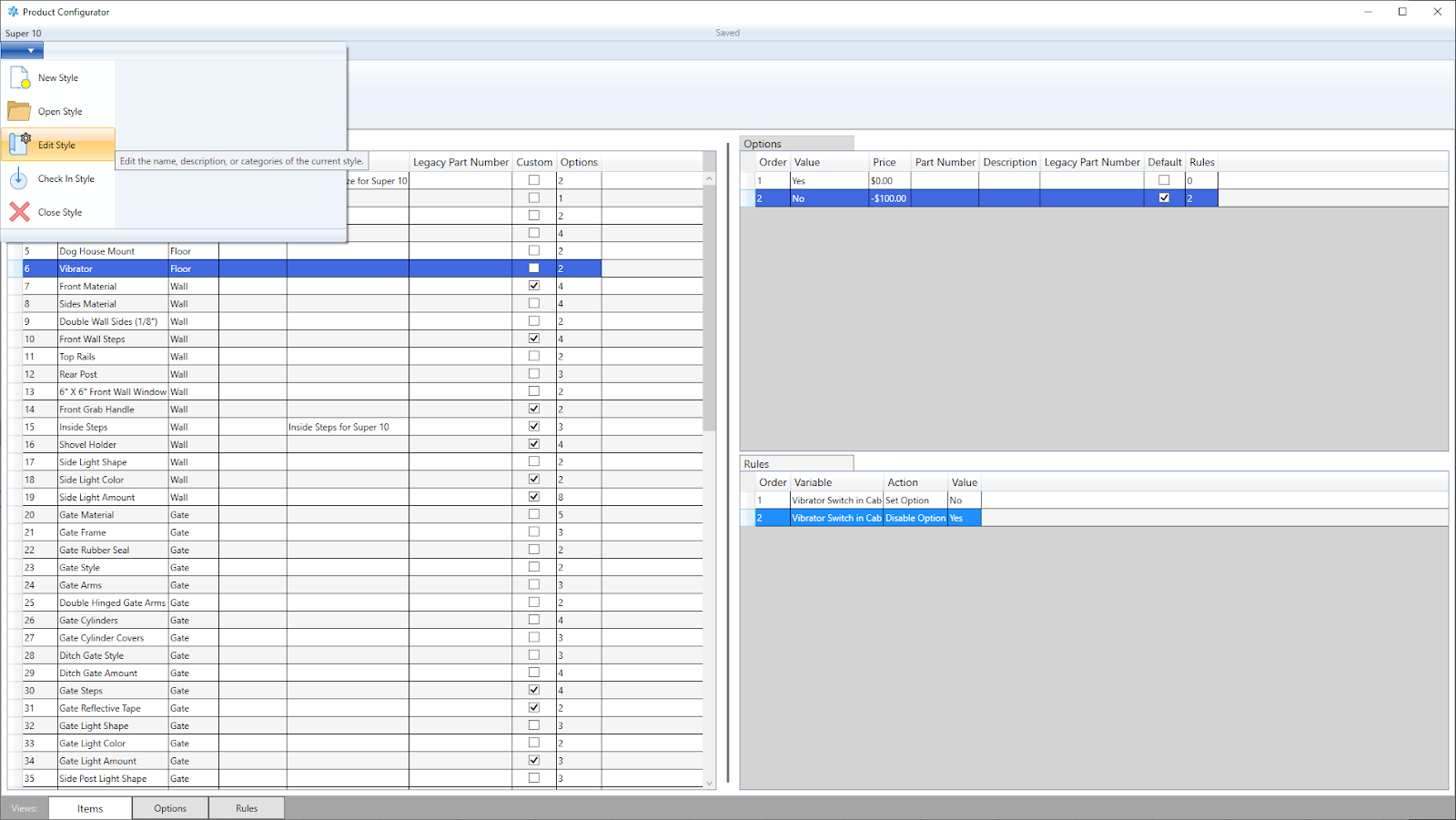Click the Check In Style arrow icon
This screenshot has height=820, width=1456.
point(19,178)
